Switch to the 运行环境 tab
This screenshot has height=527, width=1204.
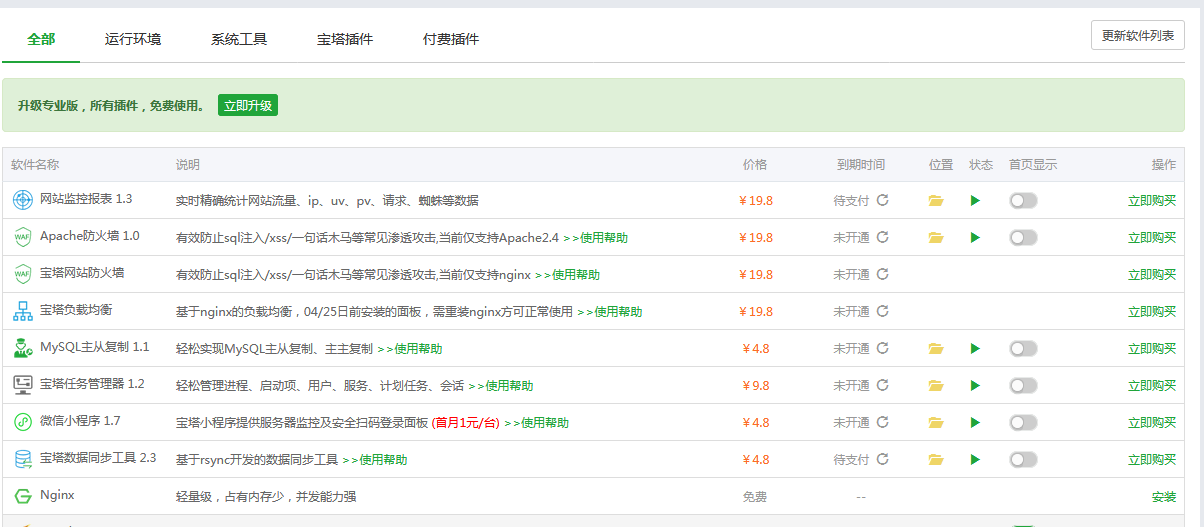(133, 39)
